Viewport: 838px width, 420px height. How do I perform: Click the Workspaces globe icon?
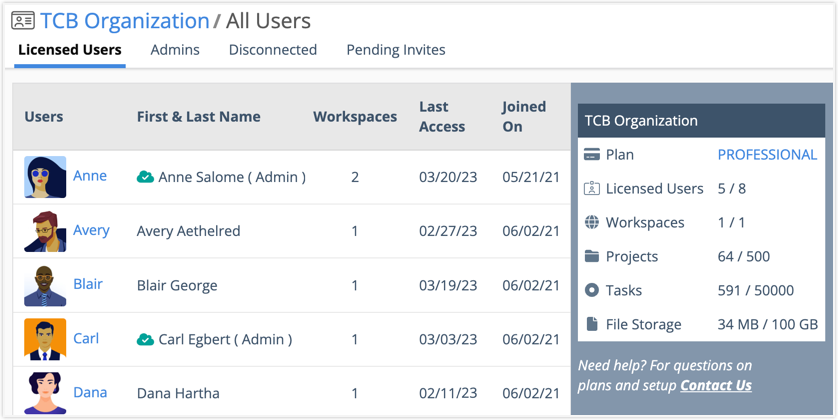pyautogui.click(x=592, y=222)
